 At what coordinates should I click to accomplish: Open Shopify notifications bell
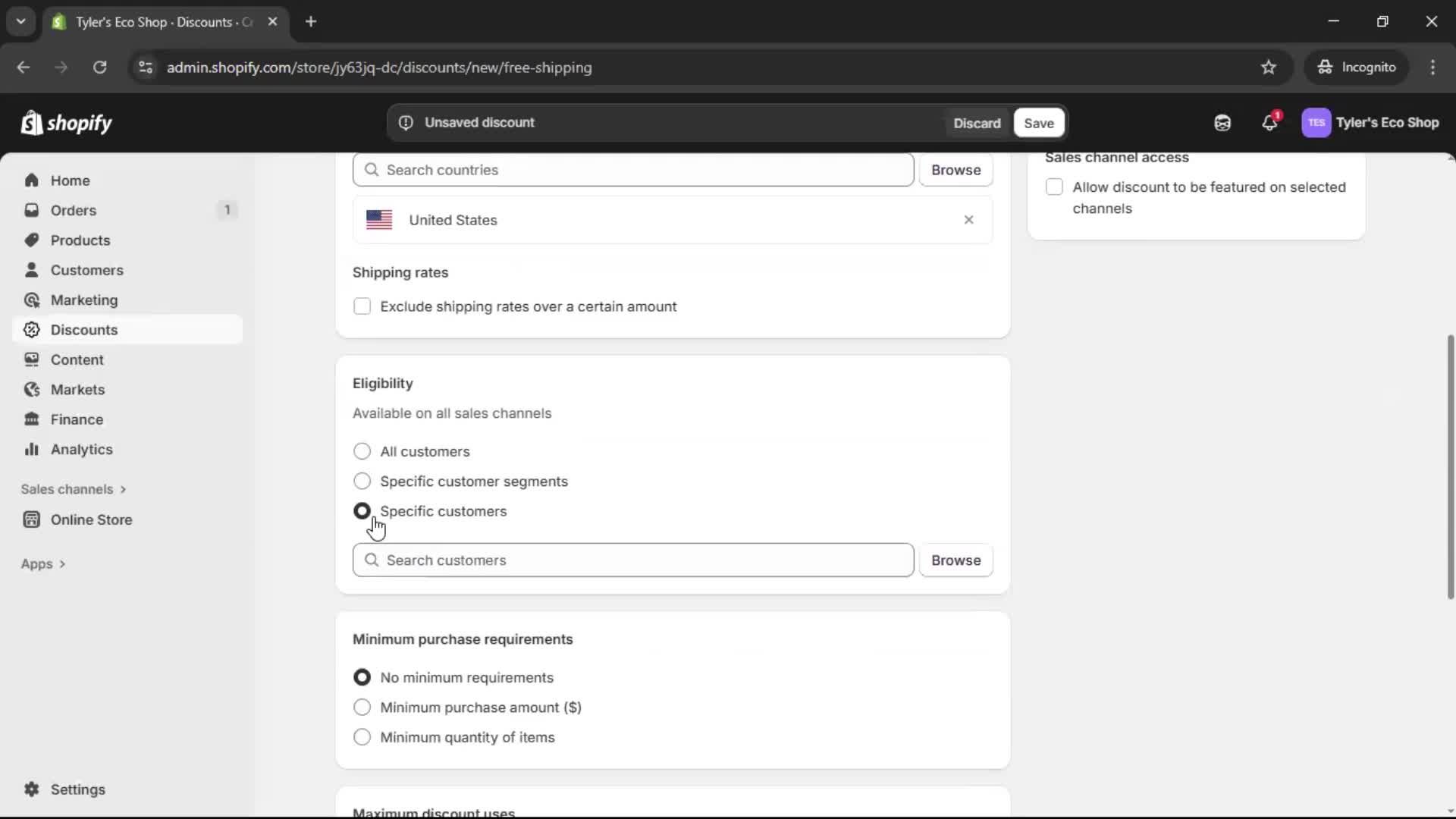(x=1270, y=122)
